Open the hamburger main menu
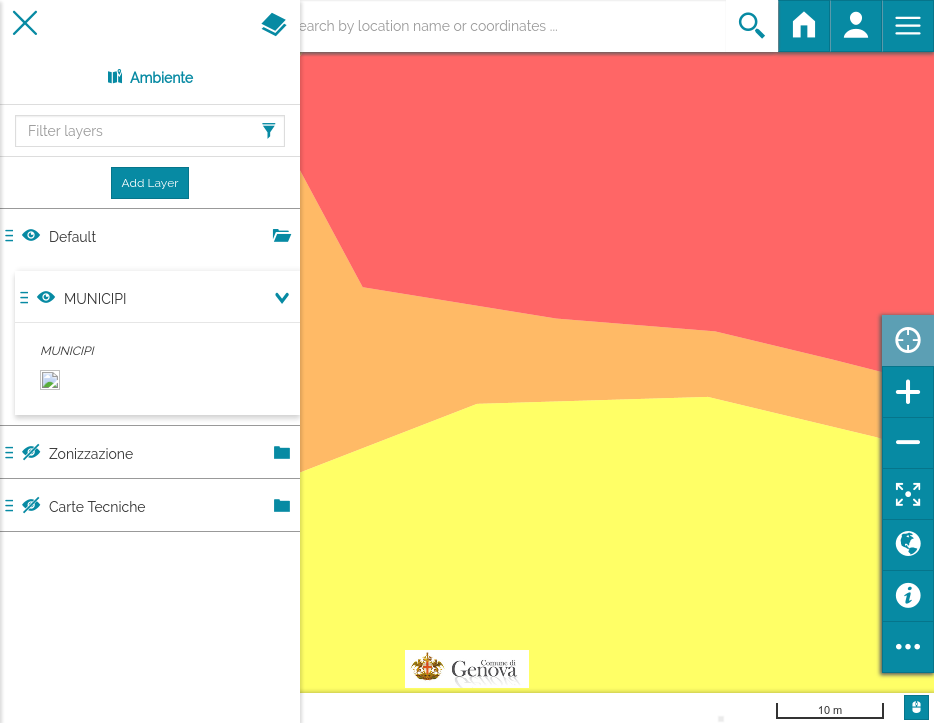The height and width of the screenshot is (723, 934). click(x=908, y=26)
